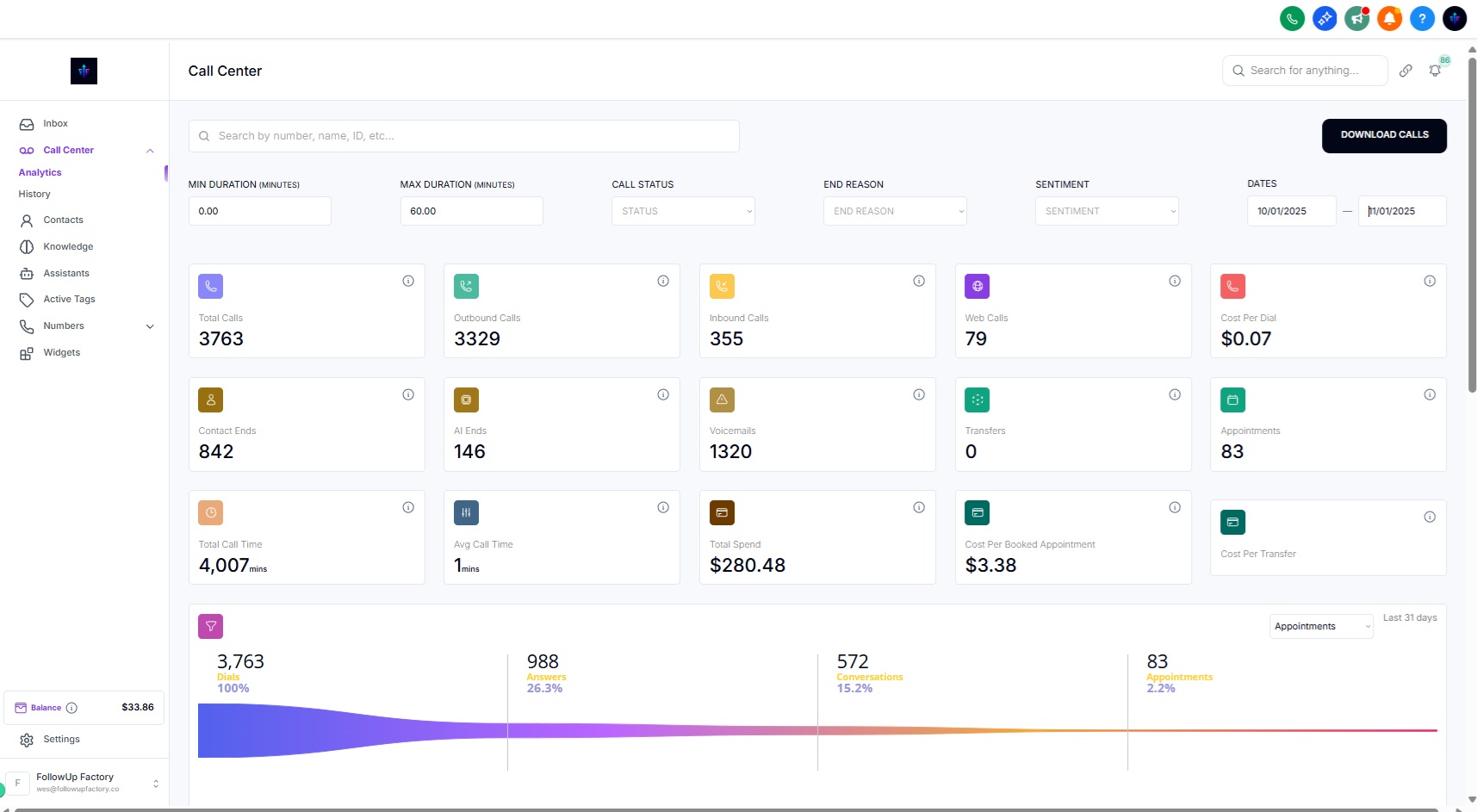Show info for Cost Per Booked Appointment

(1175, 507)
